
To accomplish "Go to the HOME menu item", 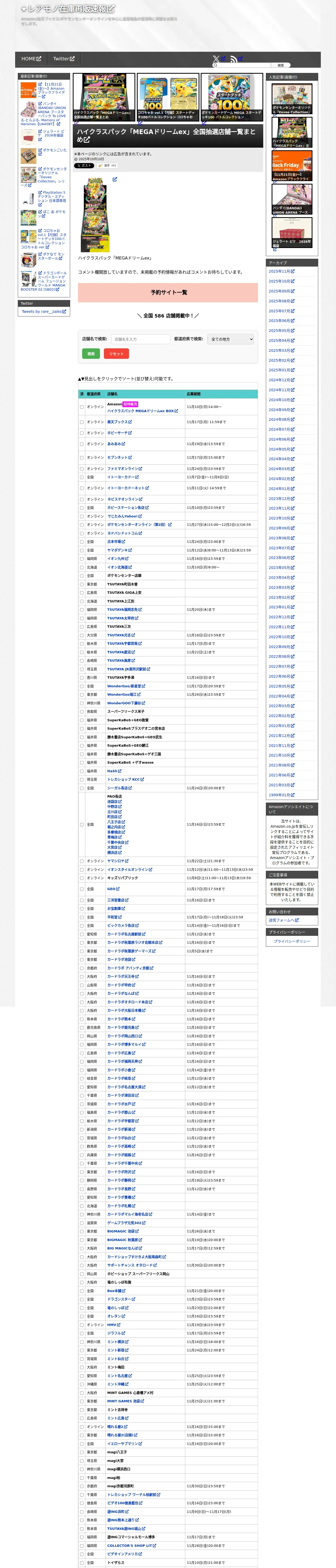I will [x=31, y=59].
